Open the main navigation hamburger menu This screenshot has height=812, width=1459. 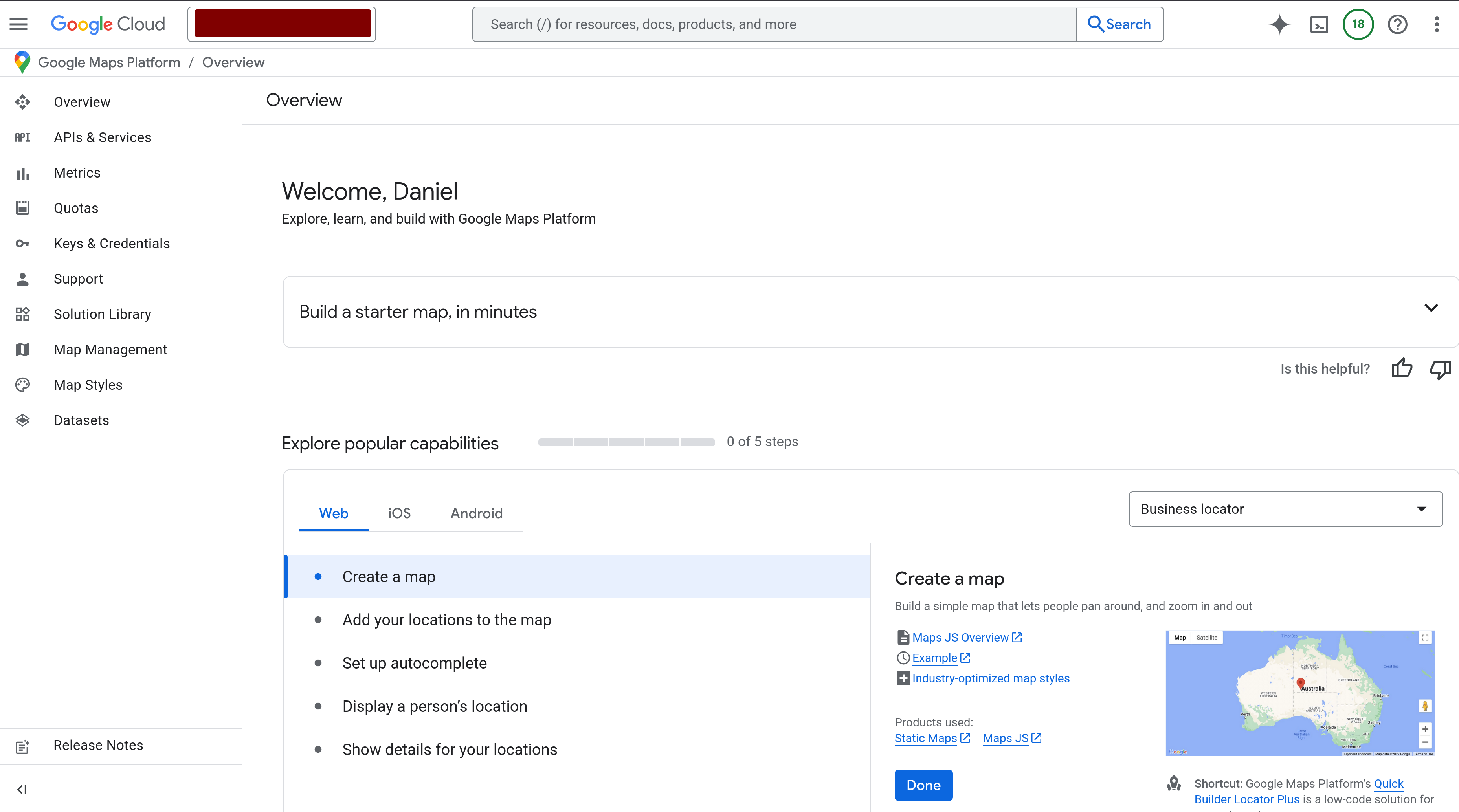(18, 24)
